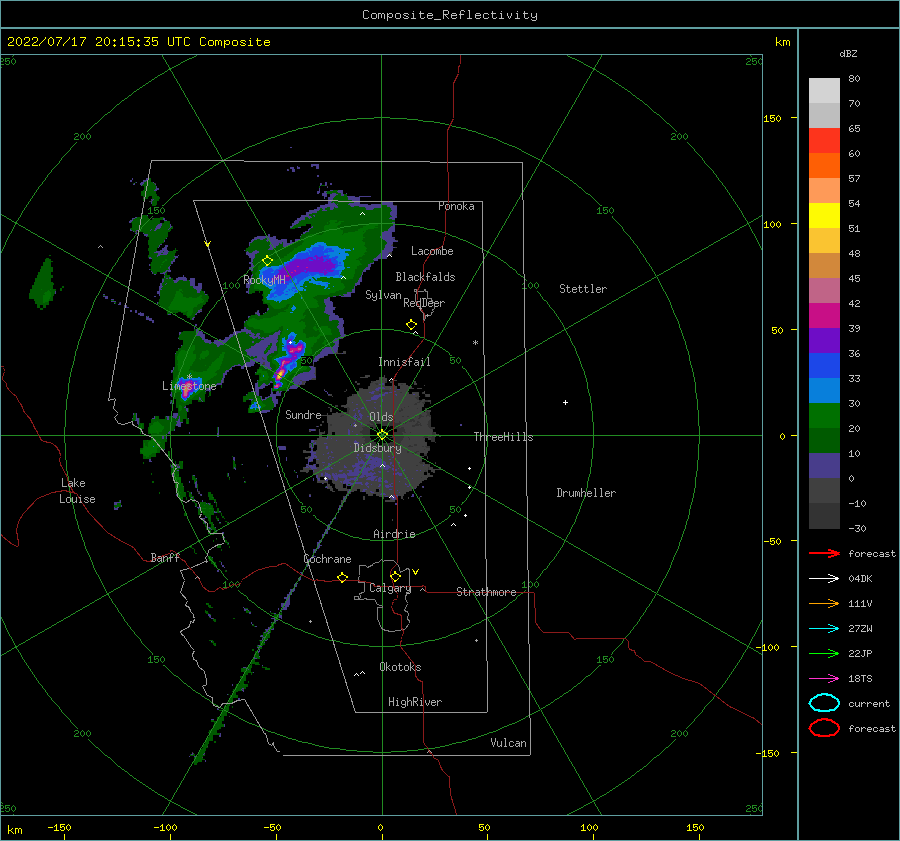The height and width of the screenshot is (841, 900).
Task: Select the orange 111V arrow legend icon
Action: (x=824, y=603)
